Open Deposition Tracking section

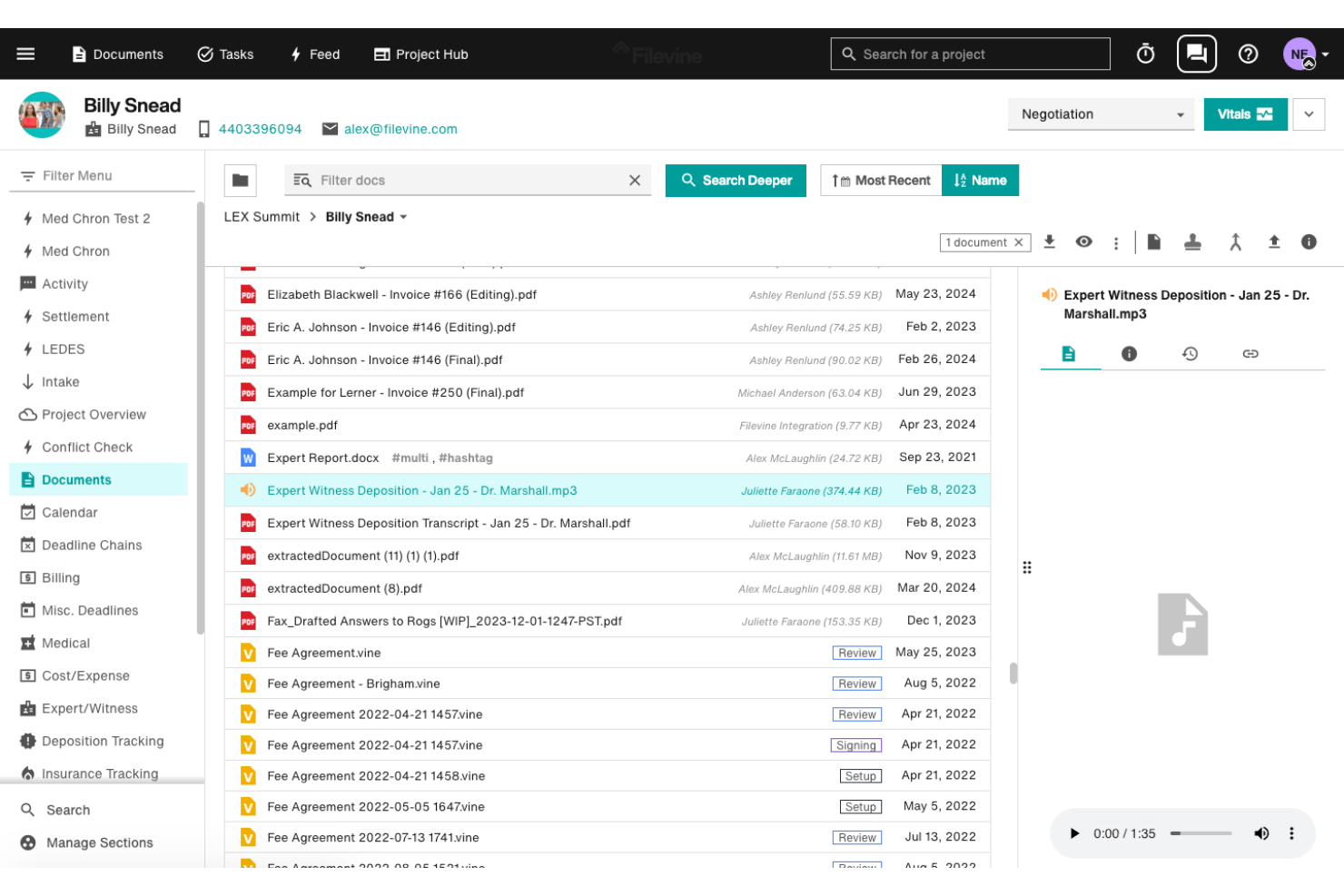(103, 742)
